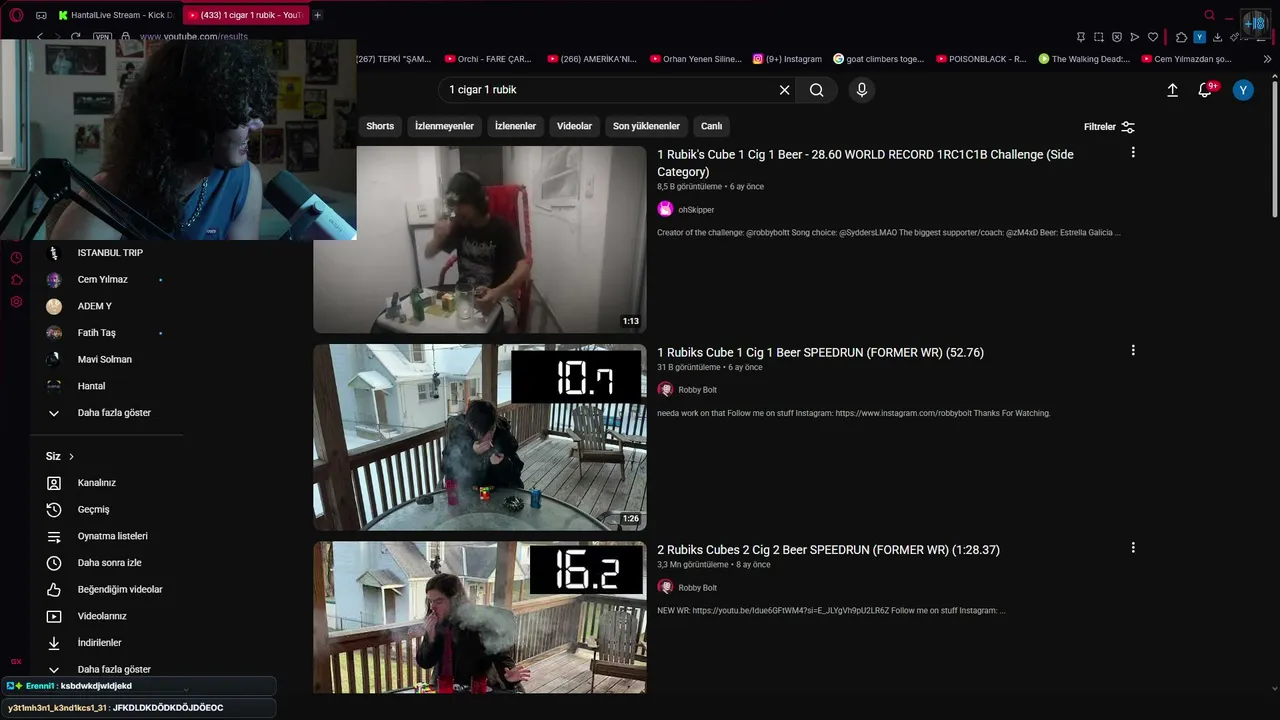Open the YouTube account avatar menu
The image size is (1280, 720).
[1243, 90]
